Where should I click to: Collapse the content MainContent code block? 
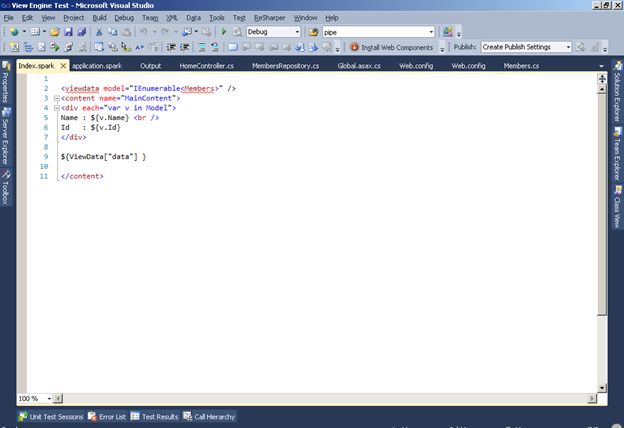point(57,98)
